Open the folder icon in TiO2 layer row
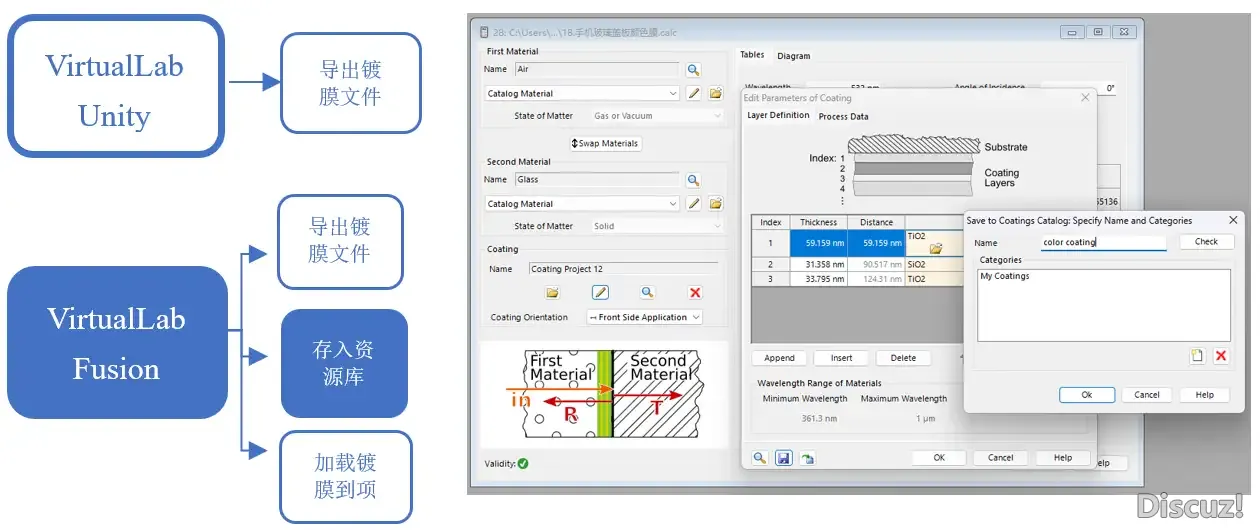 (x=936, y=249)
